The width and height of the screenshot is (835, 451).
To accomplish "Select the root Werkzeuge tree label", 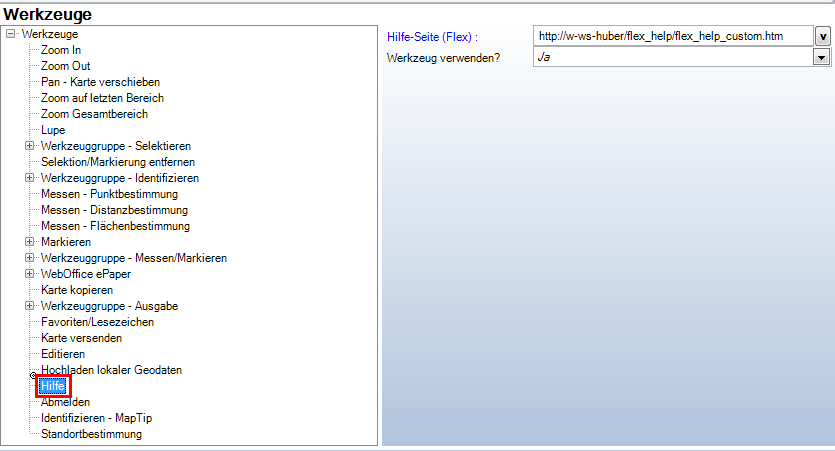I will 50,34.
